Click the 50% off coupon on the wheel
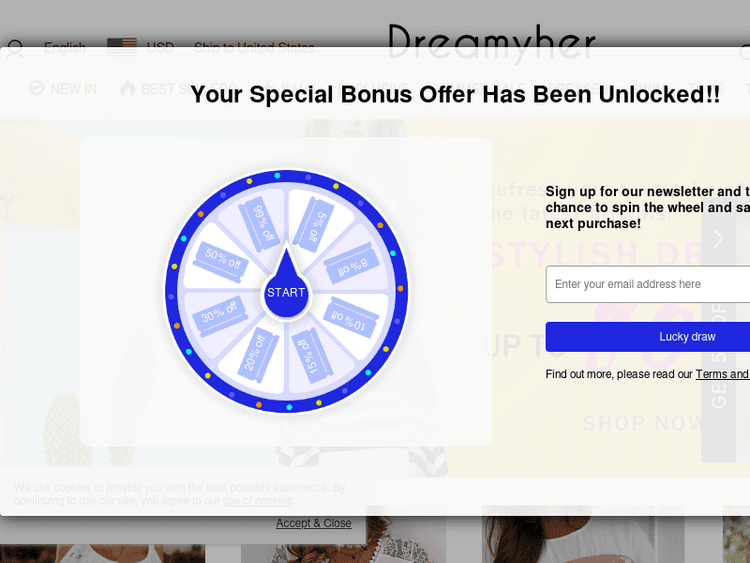This screenshot has width=750, height=563. pyautogui.click(x=221, y=261)
